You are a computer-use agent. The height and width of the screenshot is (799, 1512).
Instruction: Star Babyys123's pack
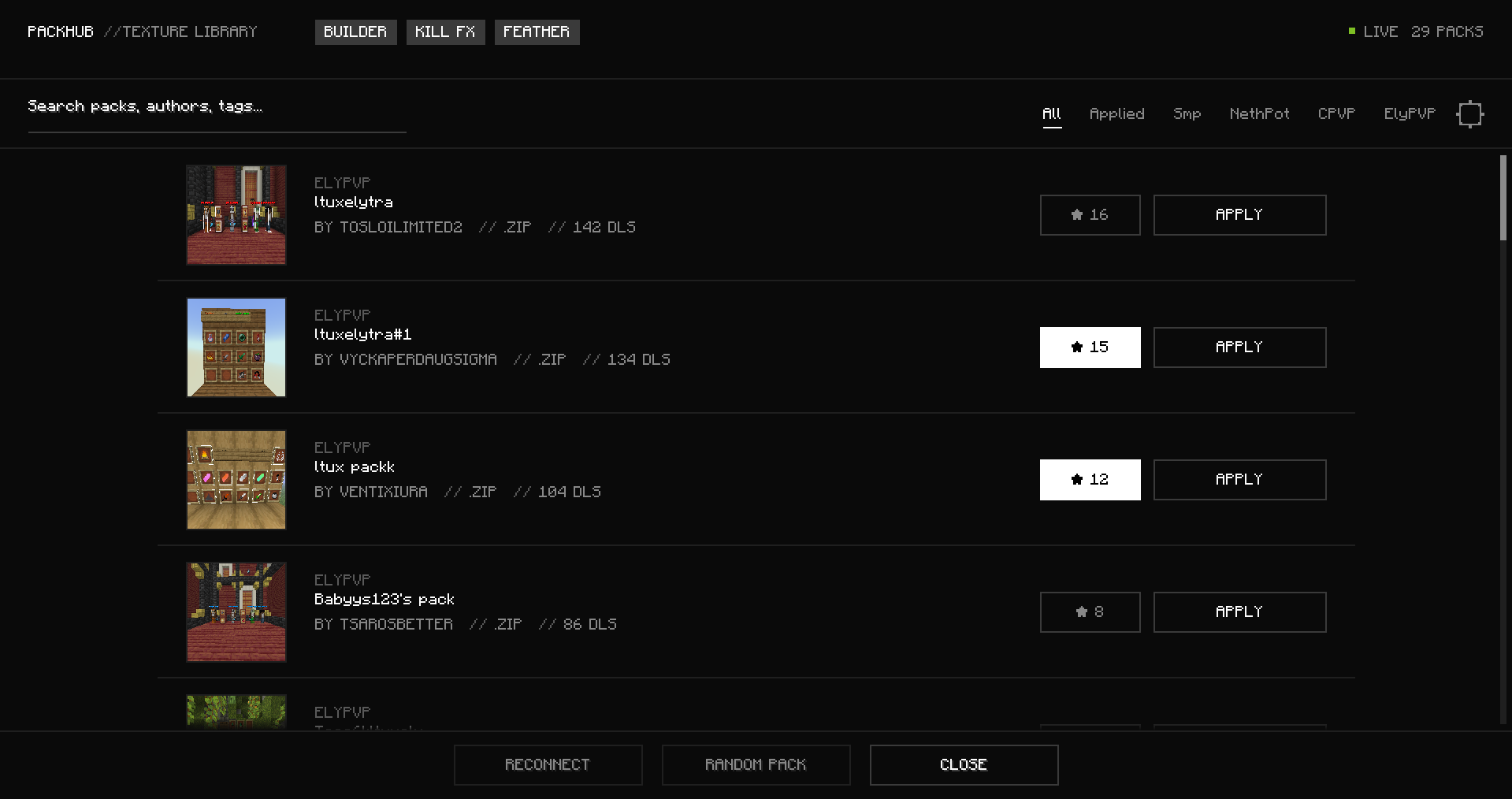pos(1090,612)
